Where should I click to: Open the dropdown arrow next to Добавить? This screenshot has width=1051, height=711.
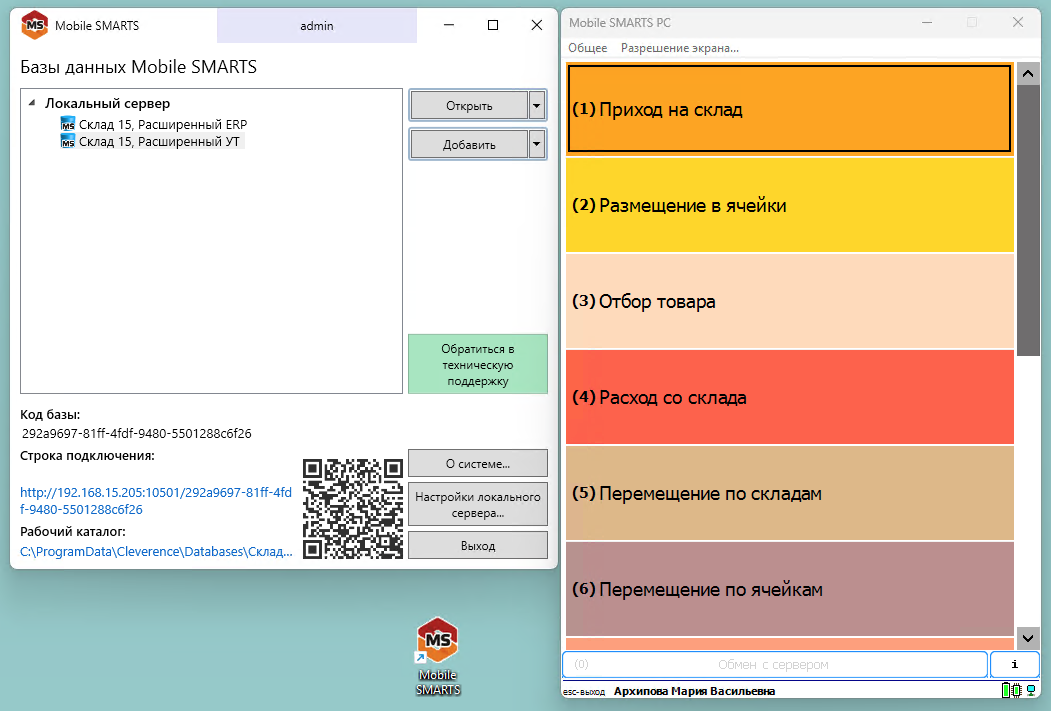537,144
